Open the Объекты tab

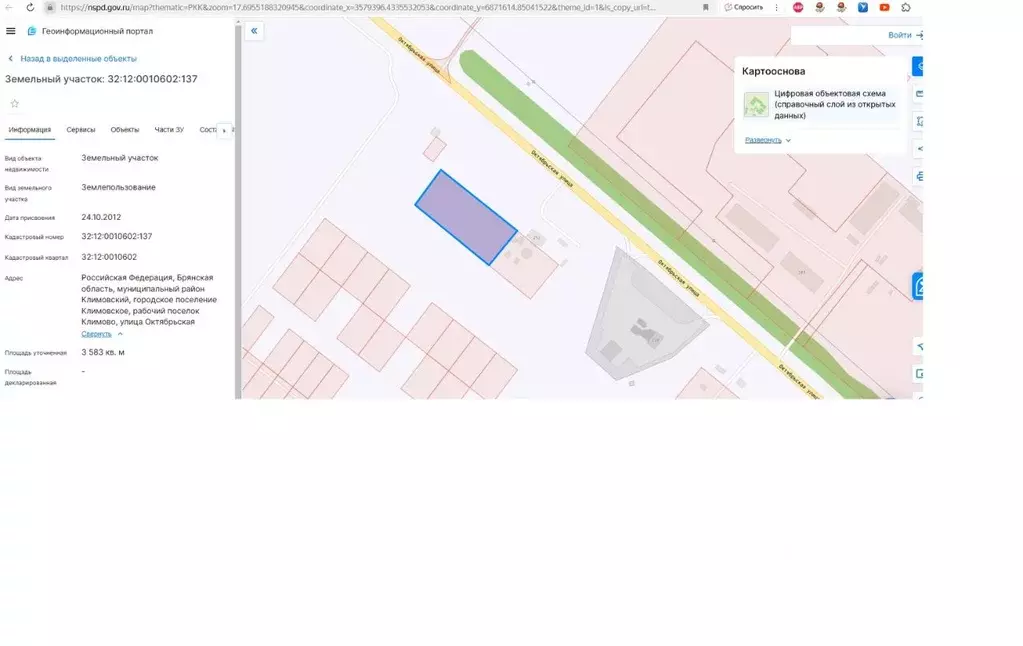click(125, 130)
